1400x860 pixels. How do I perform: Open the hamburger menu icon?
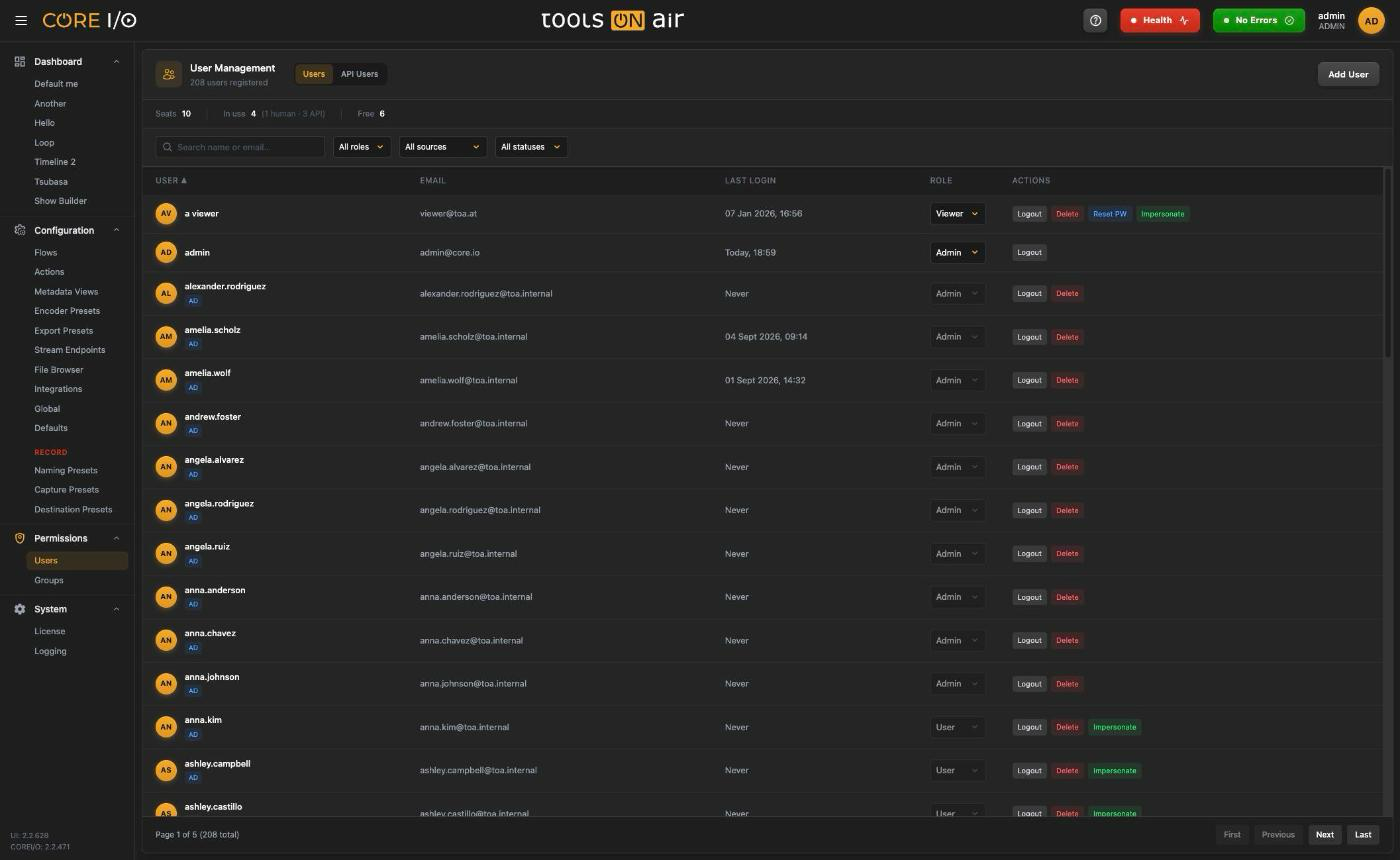21,20
